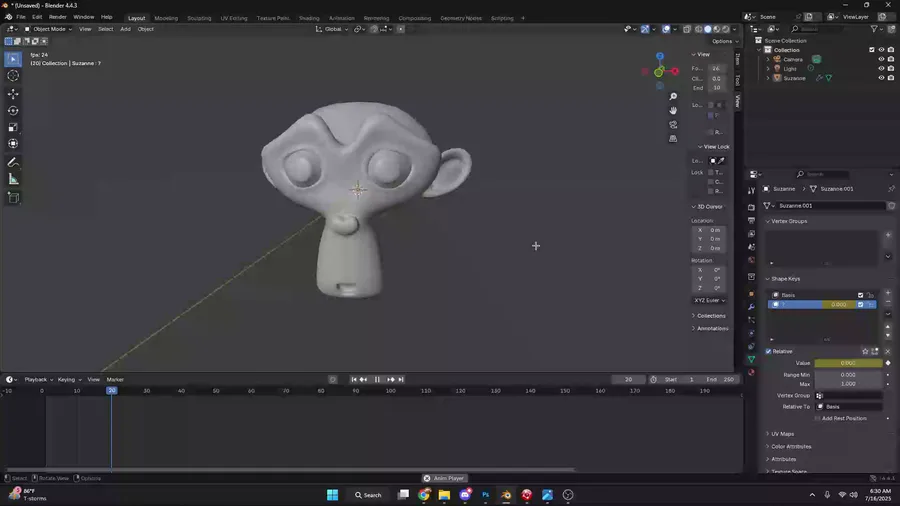900x506 pixels.
Task: Click the Add Rest Position button
Action: click(x=840, y=418)
